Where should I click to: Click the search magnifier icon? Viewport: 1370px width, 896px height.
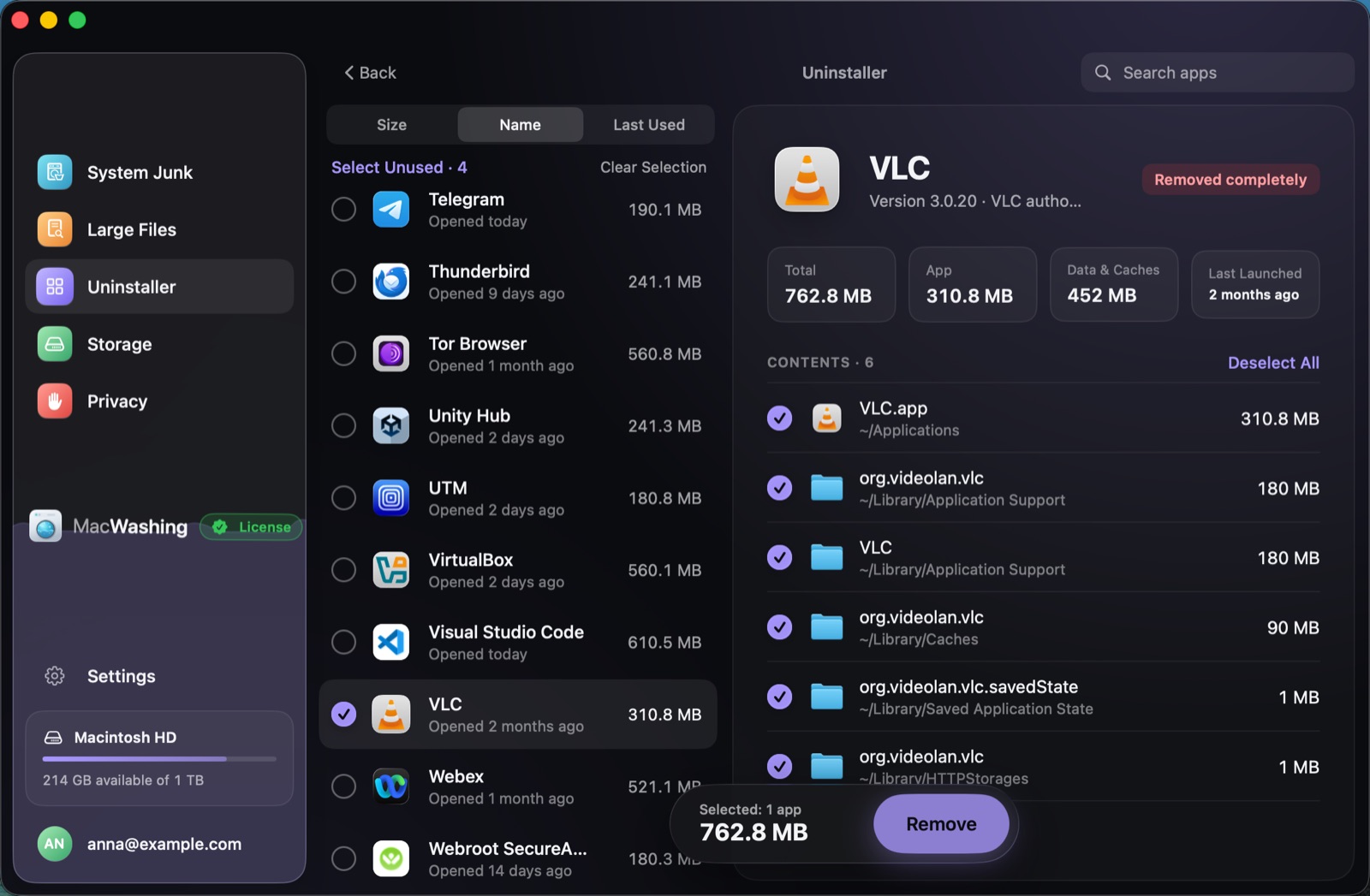pos(1103,73)
